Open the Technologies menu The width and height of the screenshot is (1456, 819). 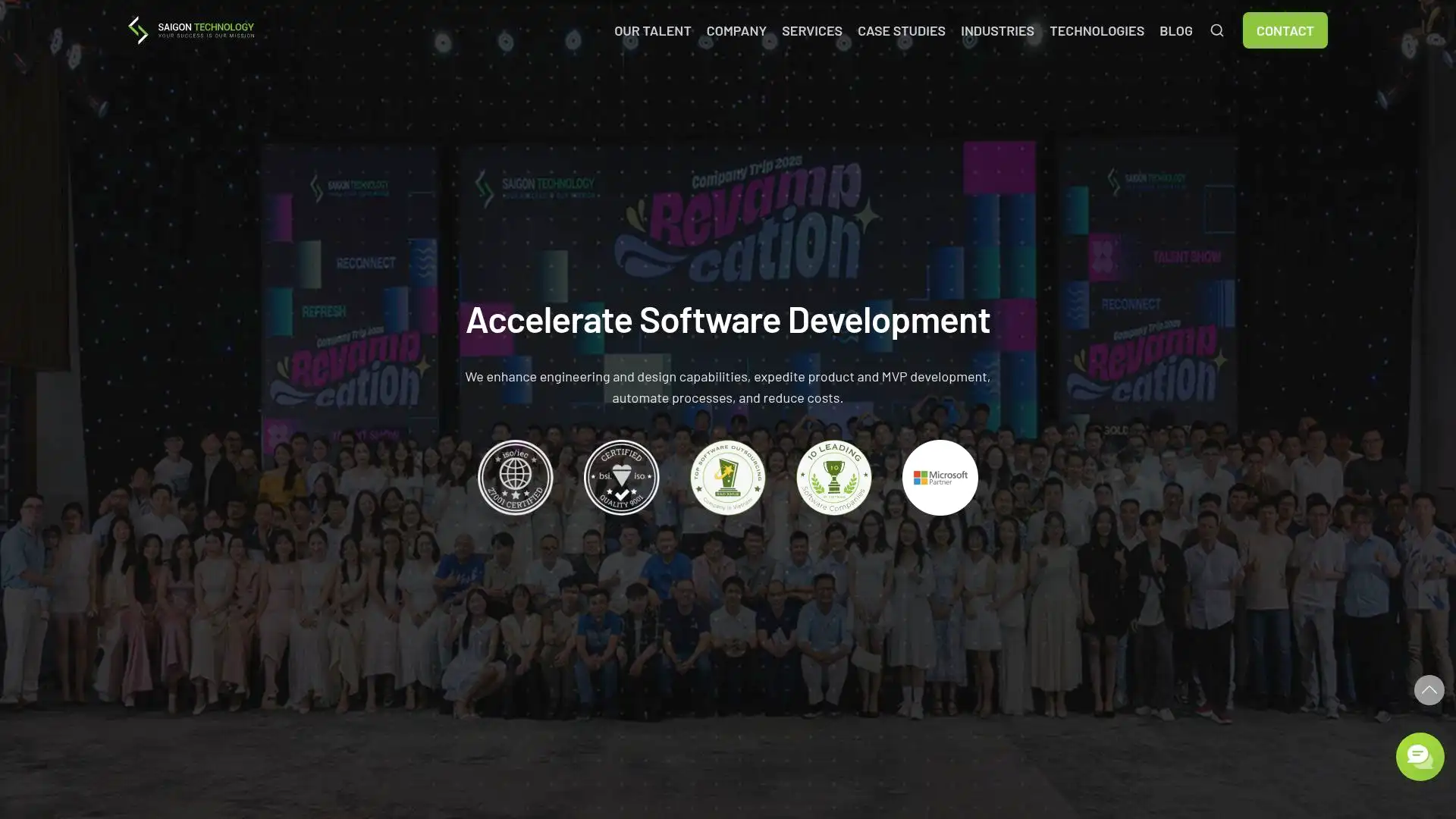point(1096,30)
